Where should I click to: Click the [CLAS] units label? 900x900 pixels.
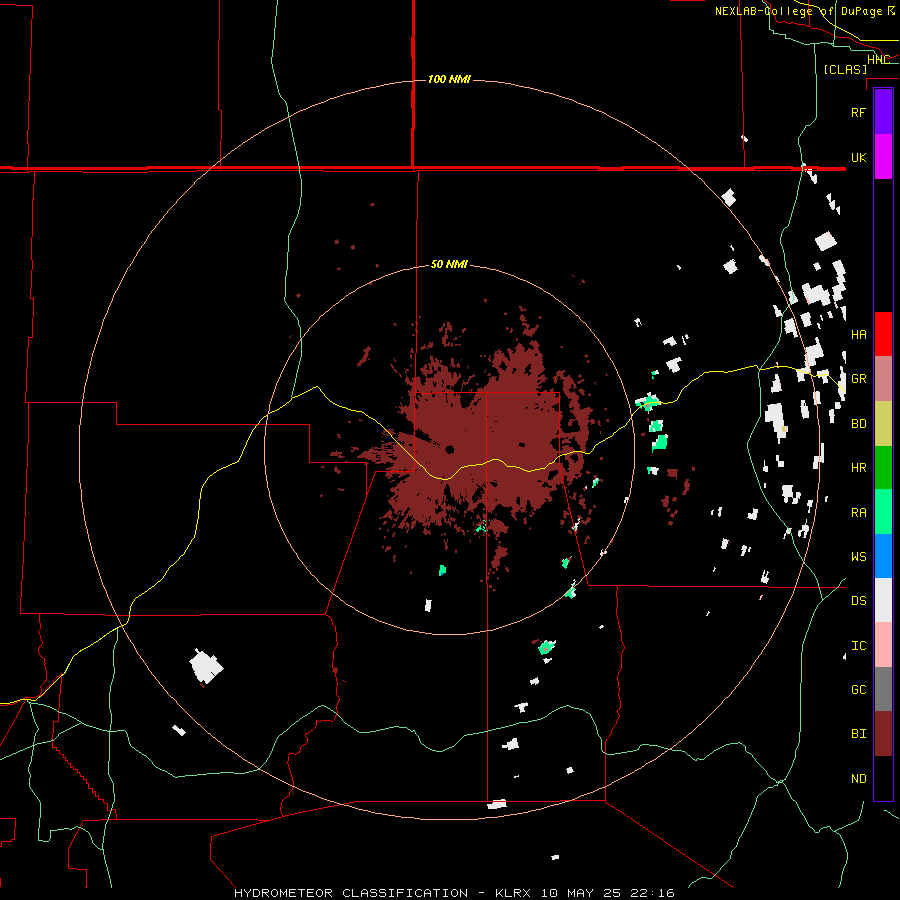pos(845,69)
